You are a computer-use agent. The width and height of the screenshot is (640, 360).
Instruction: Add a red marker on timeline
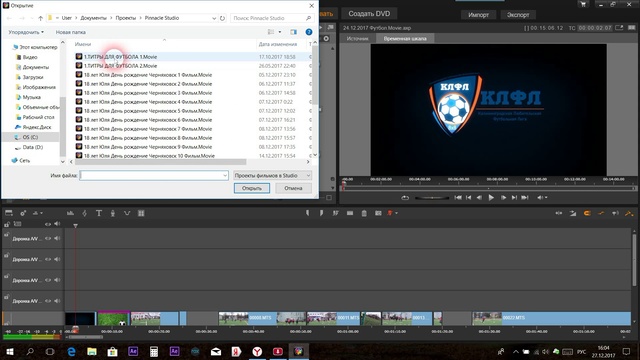tap(390, 213)
